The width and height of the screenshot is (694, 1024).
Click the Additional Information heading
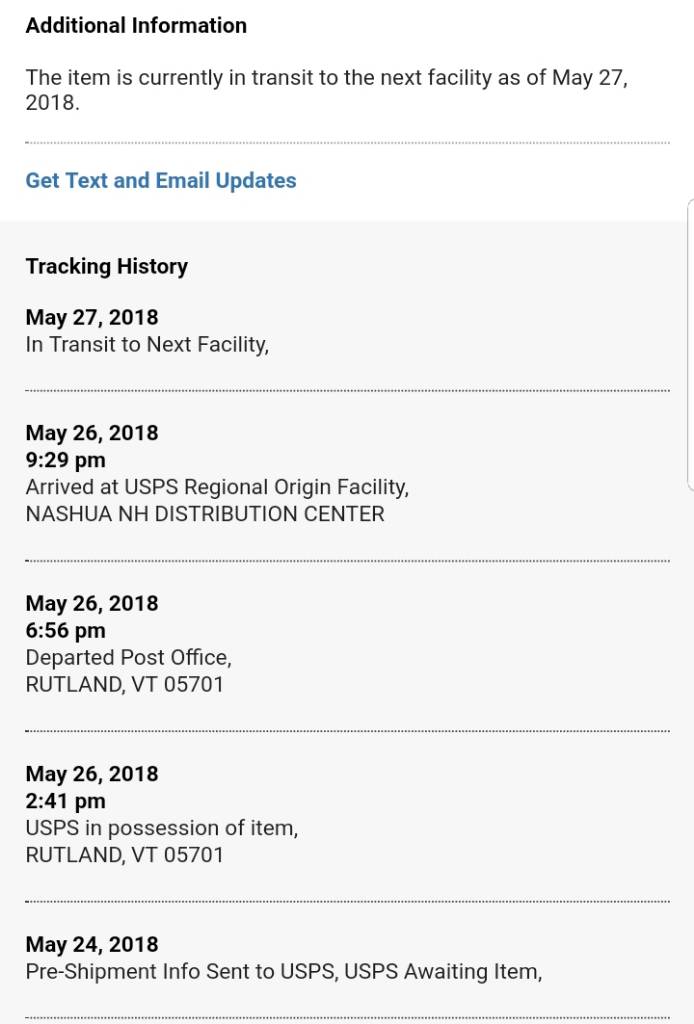[x=136, y=26]
